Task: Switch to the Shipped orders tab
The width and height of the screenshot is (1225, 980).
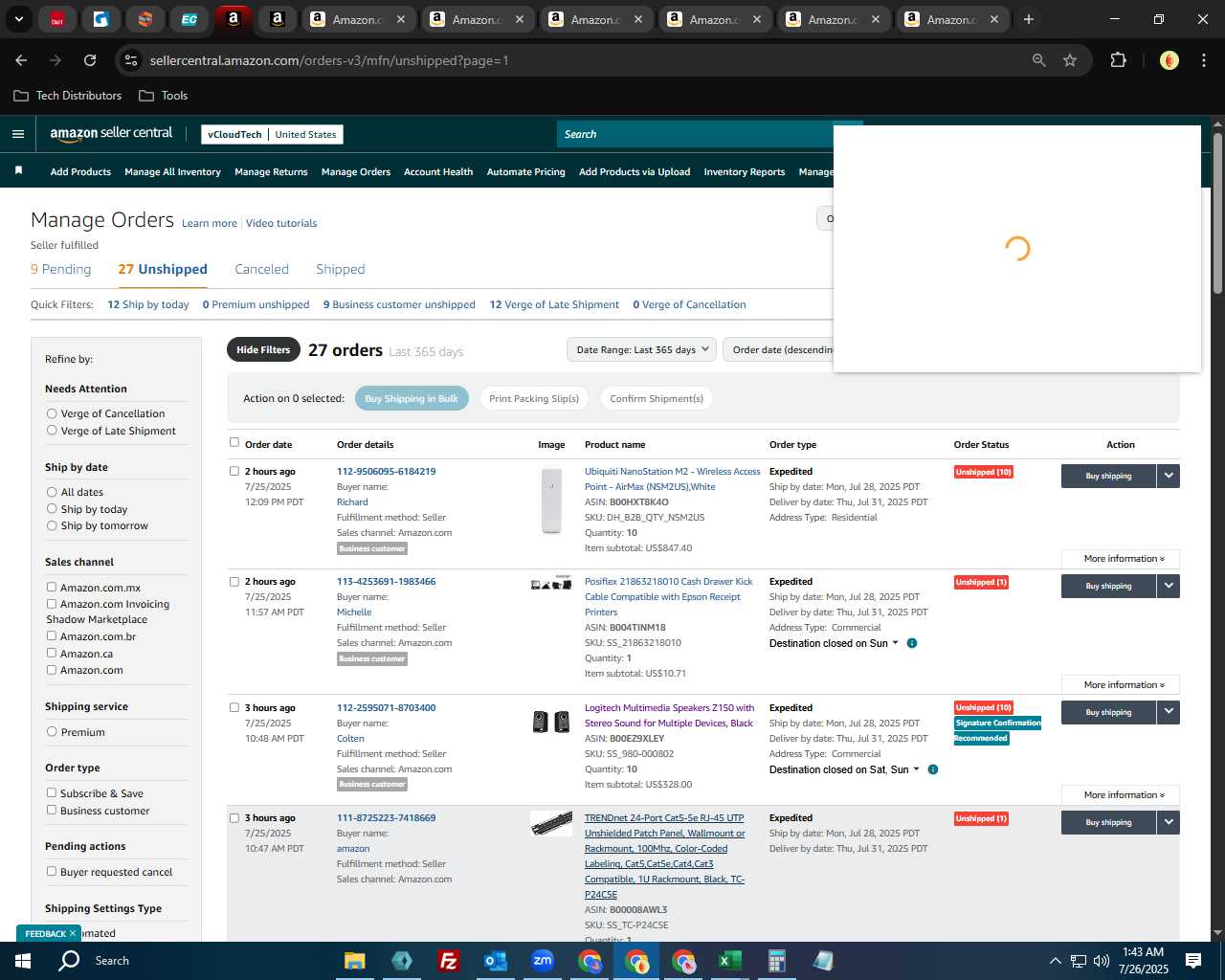Action: point(341,270)
